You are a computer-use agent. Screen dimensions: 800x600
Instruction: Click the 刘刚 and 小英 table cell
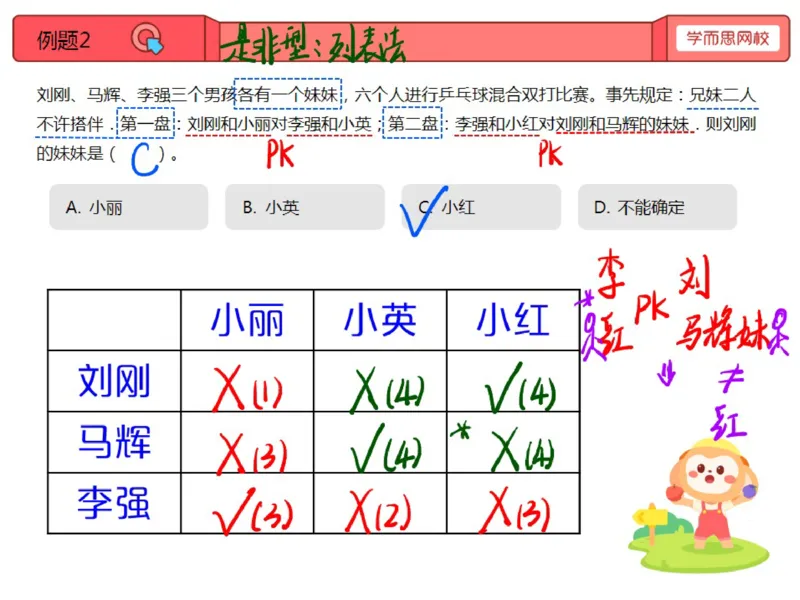click(x=380, y=381)
